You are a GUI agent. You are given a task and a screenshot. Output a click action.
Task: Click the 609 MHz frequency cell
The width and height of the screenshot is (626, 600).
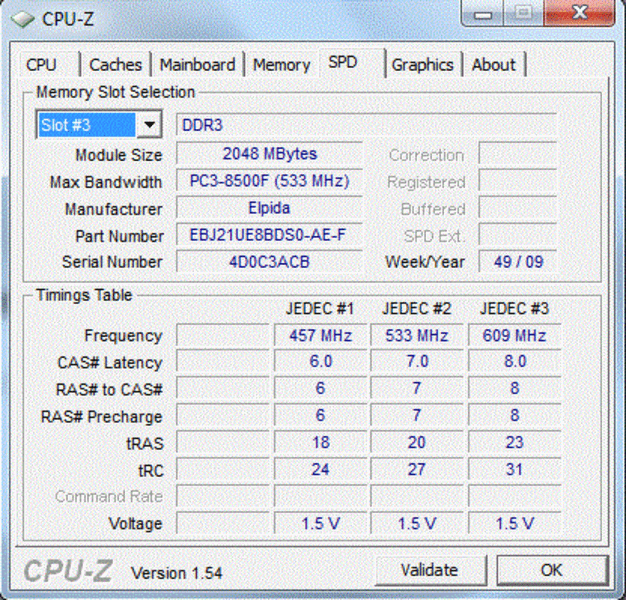(x=514, y=335)
